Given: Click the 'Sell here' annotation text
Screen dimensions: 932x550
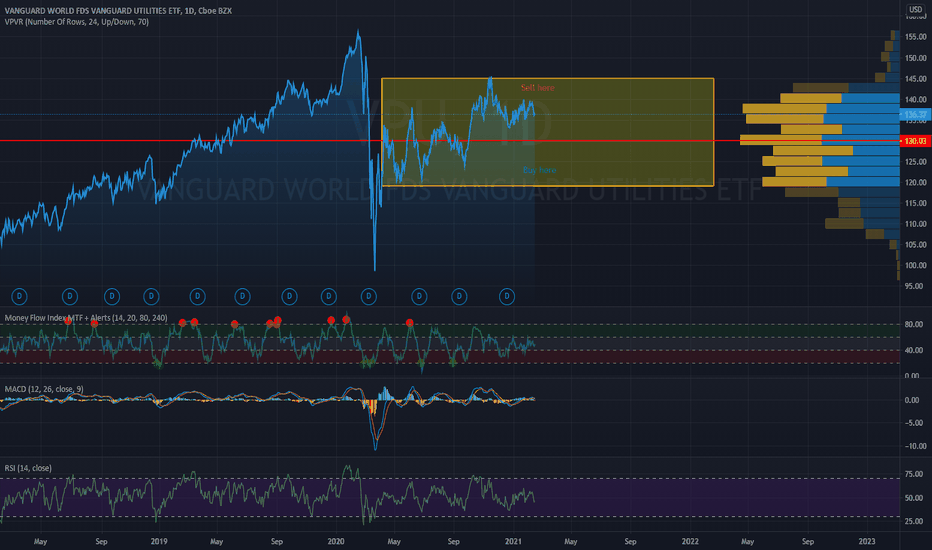Looking at the screenshot, I should [537, 88].
